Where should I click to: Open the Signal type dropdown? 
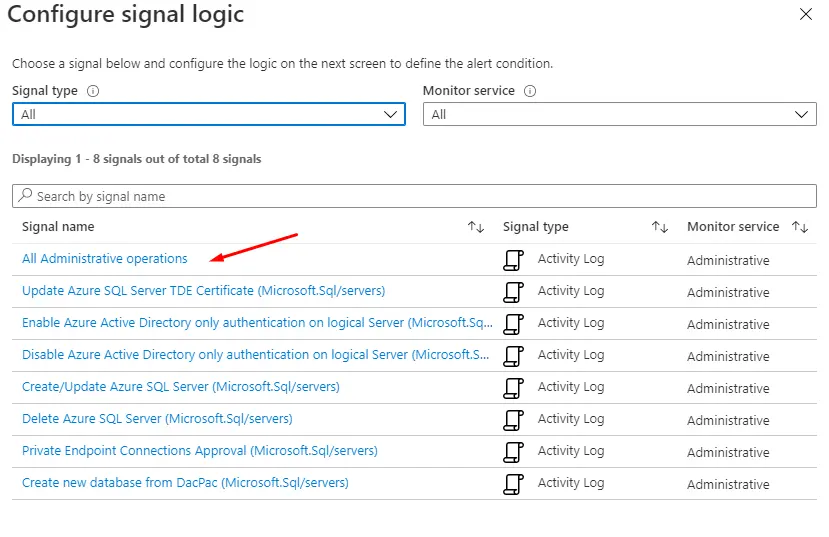[208, 115]
